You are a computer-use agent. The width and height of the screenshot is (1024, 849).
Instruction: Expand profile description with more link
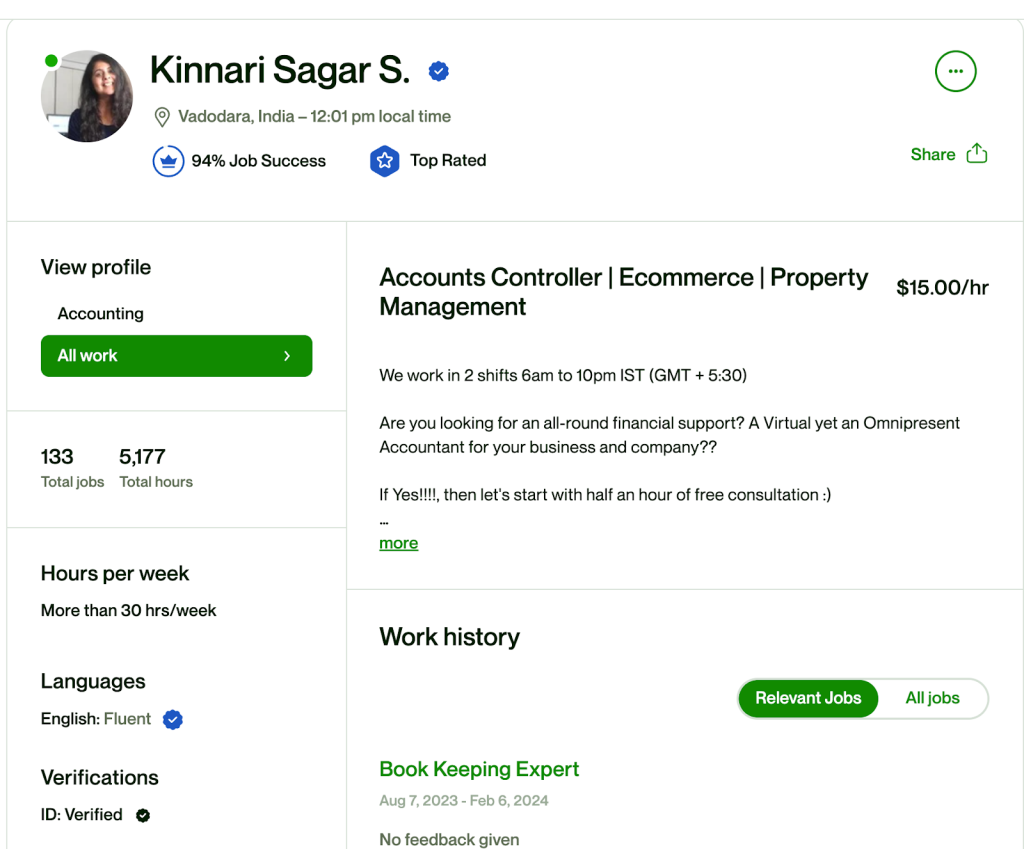[398, 543]
